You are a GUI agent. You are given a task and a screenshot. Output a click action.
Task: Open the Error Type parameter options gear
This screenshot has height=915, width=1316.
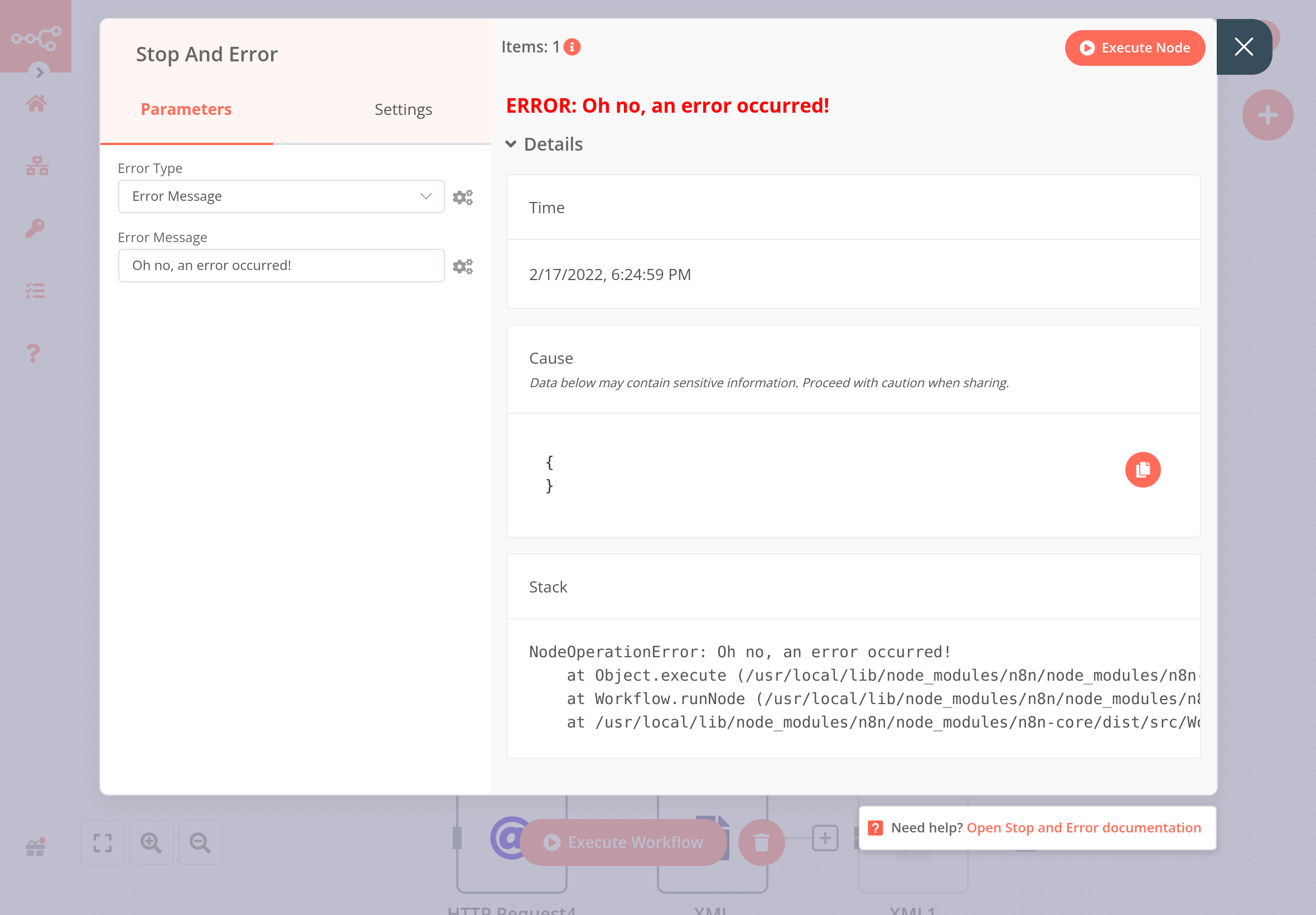462,197
